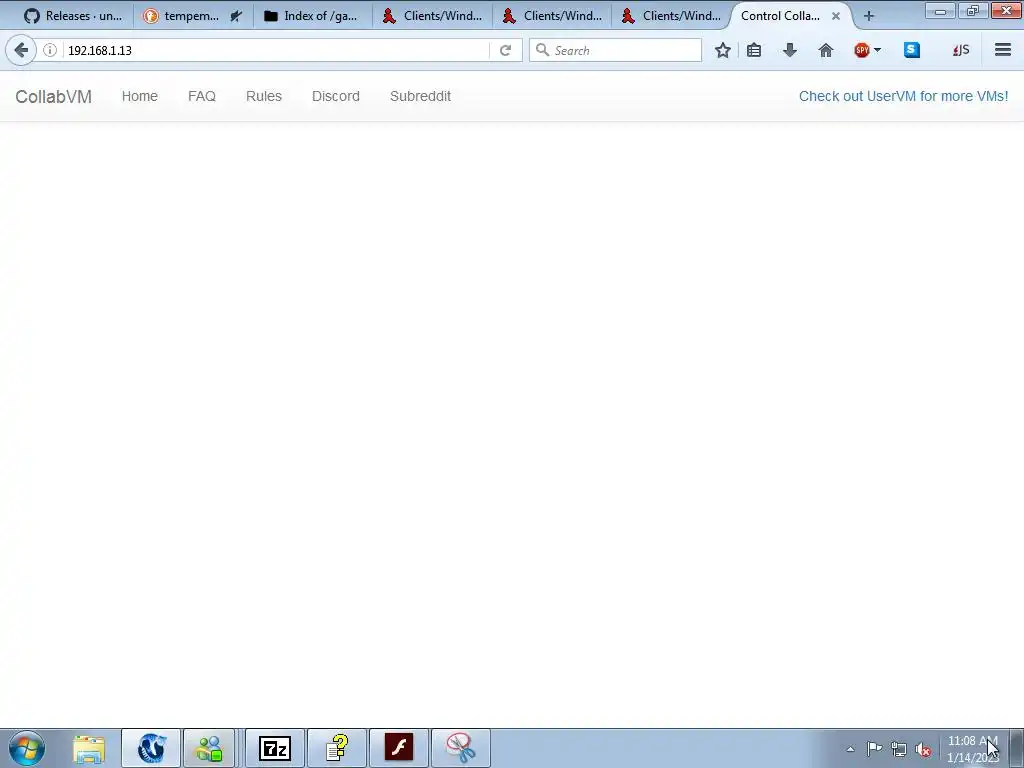Switch to the tempem... DuckDuckGo tab
Screen dimensions: 1024x768
[191, 16]
